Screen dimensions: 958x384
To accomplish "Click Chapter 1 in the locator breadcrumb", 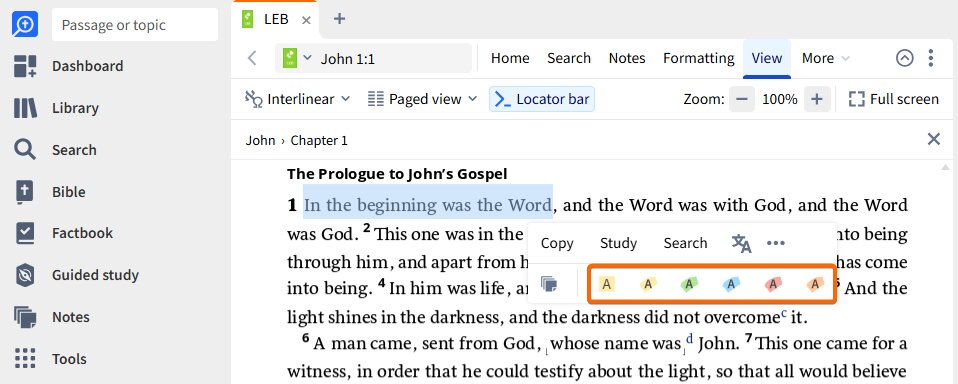I will [319, 140].
